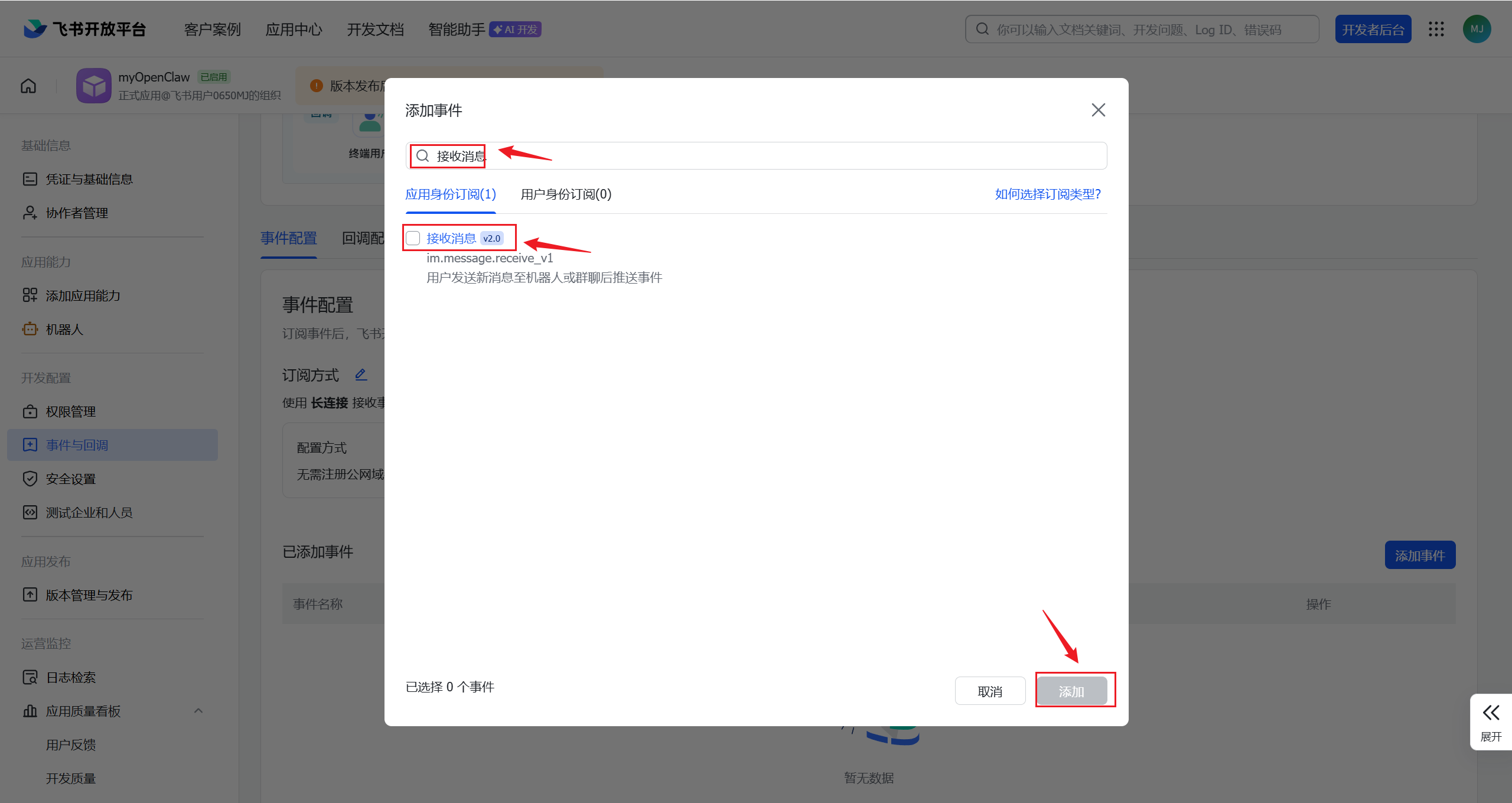1512x803 pixels.
Task: Click the 添加 button in dialog
Action: tap(1071, 691)
